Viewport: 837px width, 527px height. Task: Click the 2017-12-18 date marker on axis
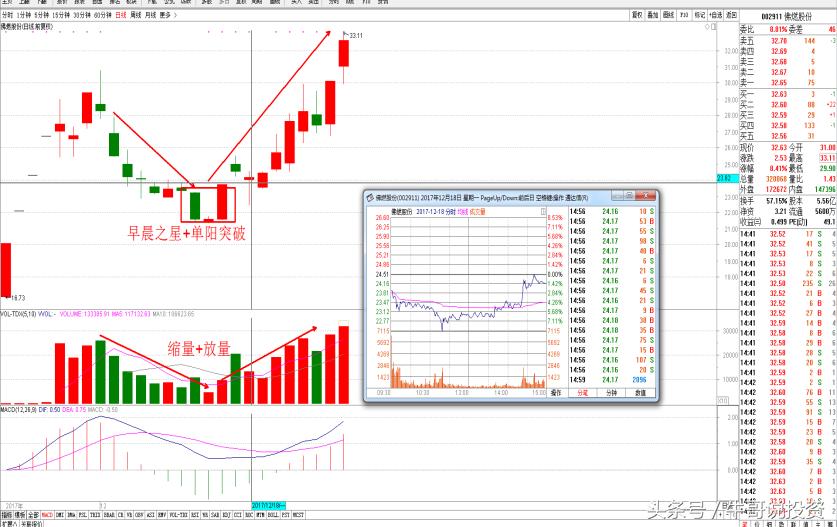tap(269, 505)
